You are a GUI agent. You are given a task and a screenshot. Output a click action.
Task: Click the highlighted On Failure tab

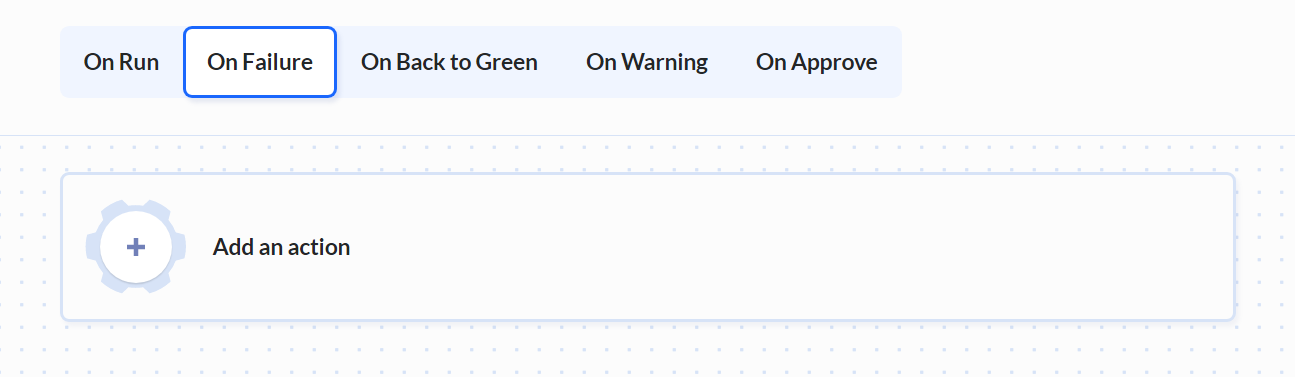[260, 62]
